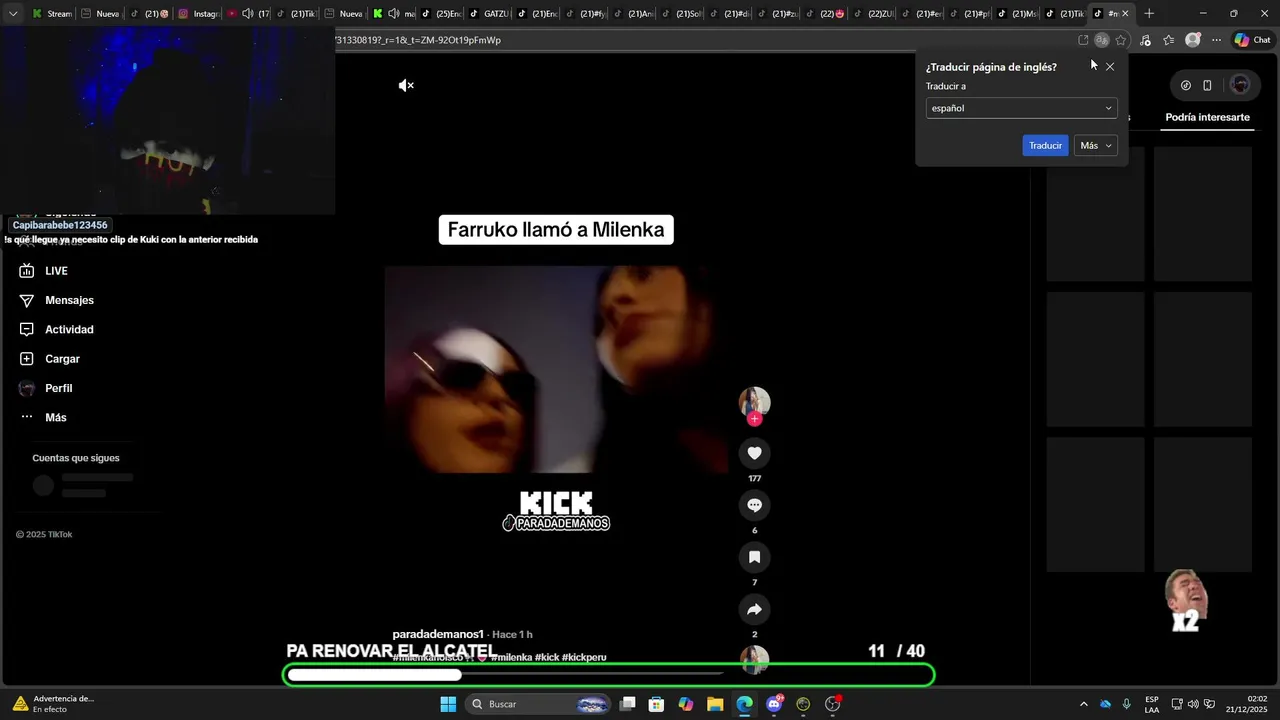Open Microsoft Edge taskbar icon
The height and width of the screenshot is (720, 1280).
tap(745, 704)
